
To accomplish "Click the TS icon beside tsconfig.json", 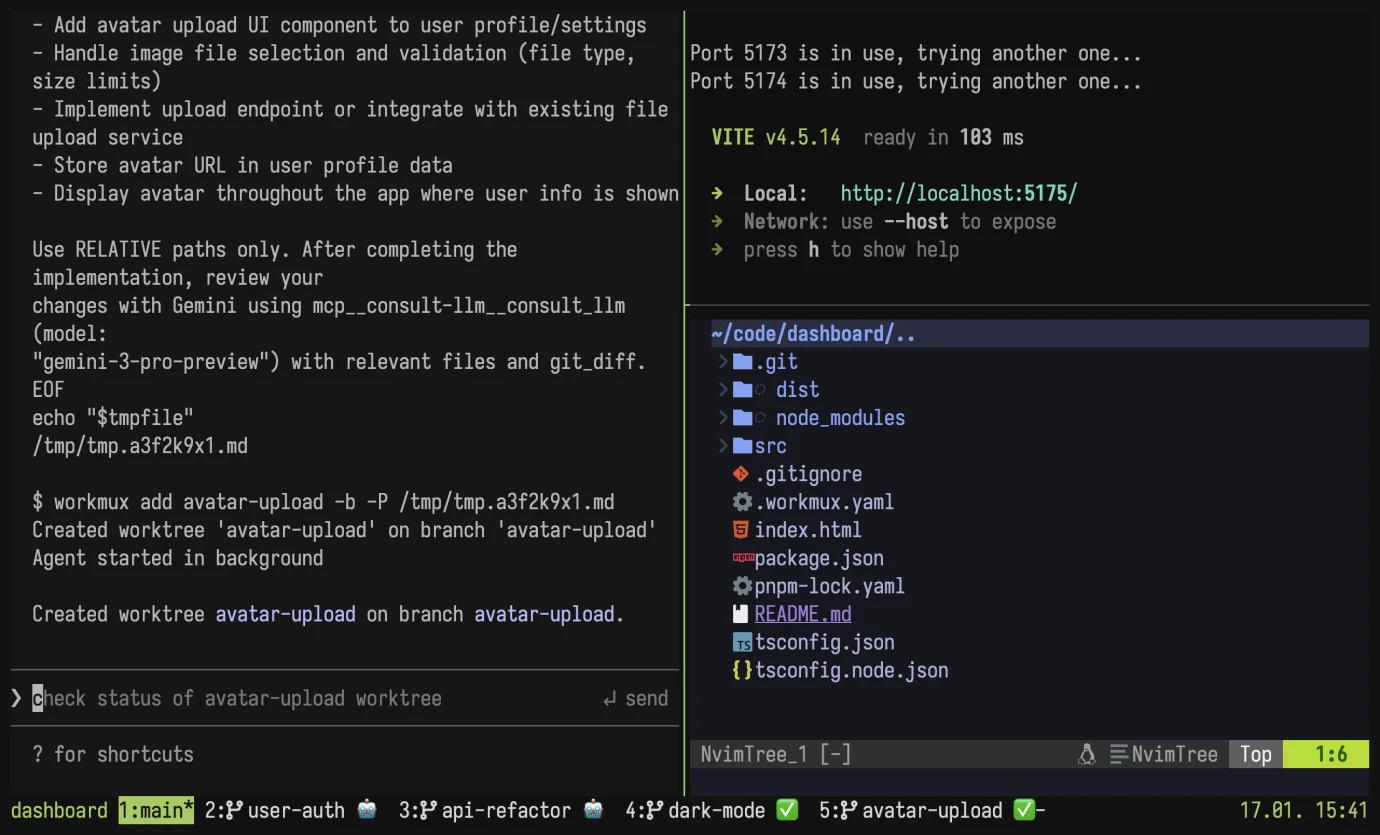I will coord(742,642).
